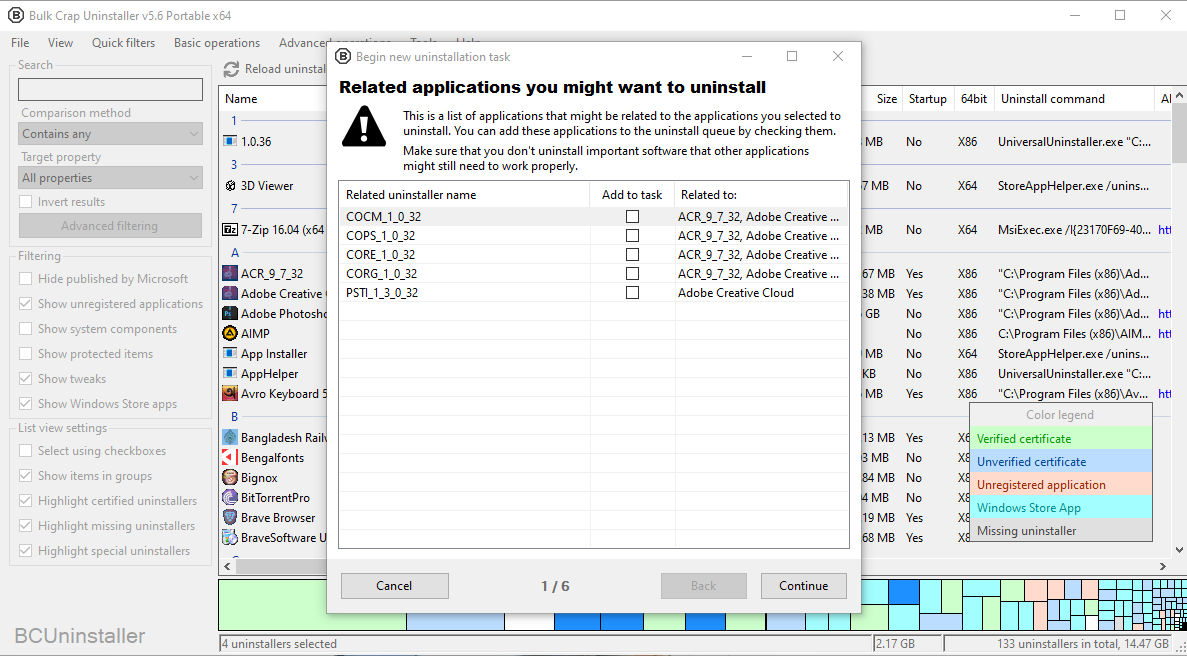Enable Hide published by Microsoft
This screenshot has height=656, width=1187.
[26, 278]
